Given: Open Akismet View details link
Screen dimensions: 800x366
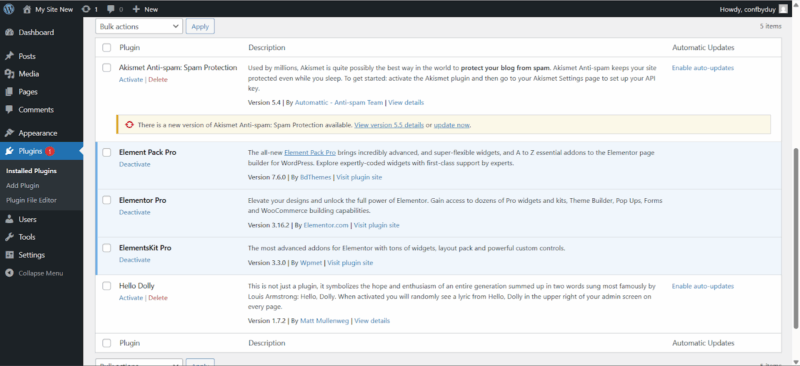Looking at the screenshot, I should pos(406,103).
